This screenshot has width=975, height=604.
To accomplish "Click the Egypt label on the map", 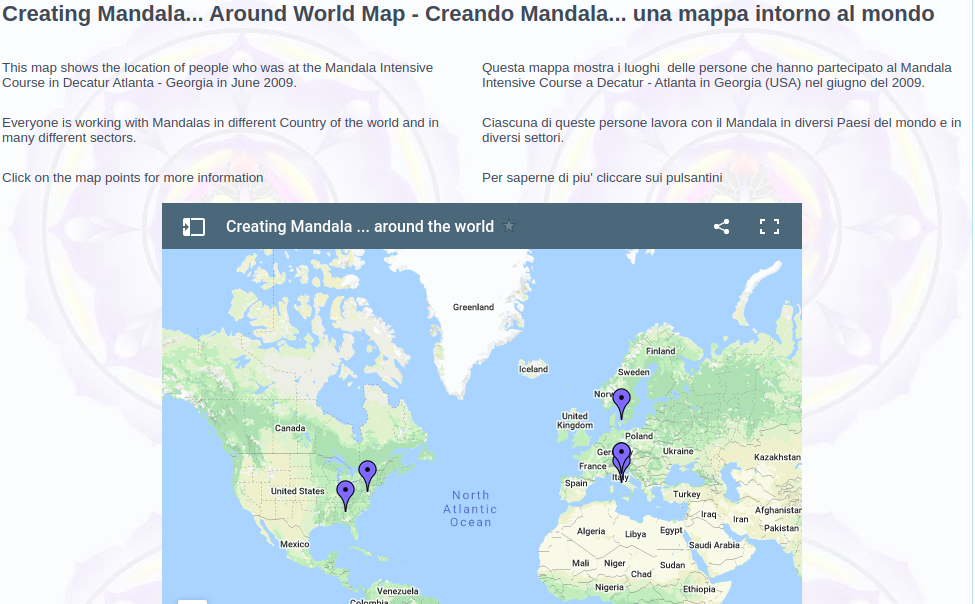I will (x=671, y=530).
